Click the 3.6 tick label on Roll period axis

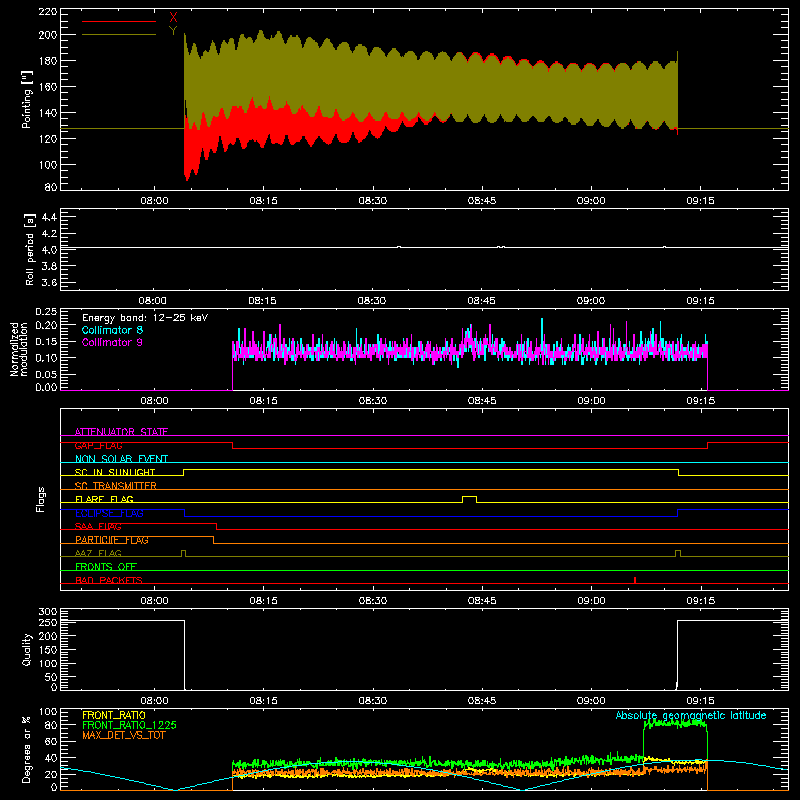(x=49, y=282)
